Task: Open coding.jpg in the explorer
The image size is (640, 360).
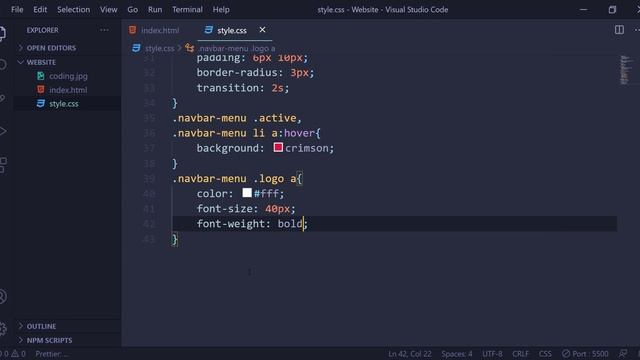Action: pyautogui.click(x=68, y=76)
